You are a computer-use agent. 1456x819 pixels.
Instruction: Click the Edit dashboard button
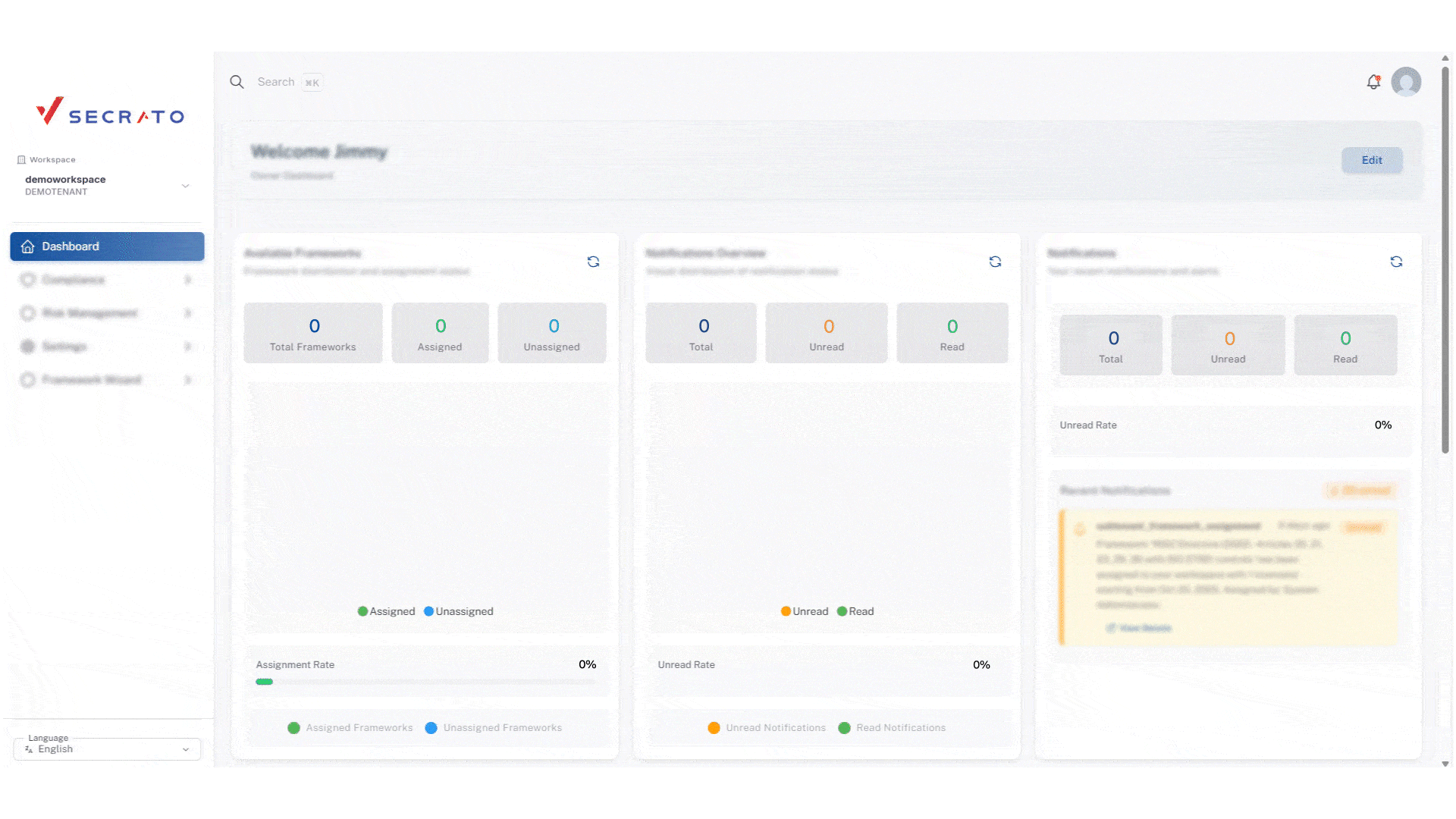(x=1371, y=160)
